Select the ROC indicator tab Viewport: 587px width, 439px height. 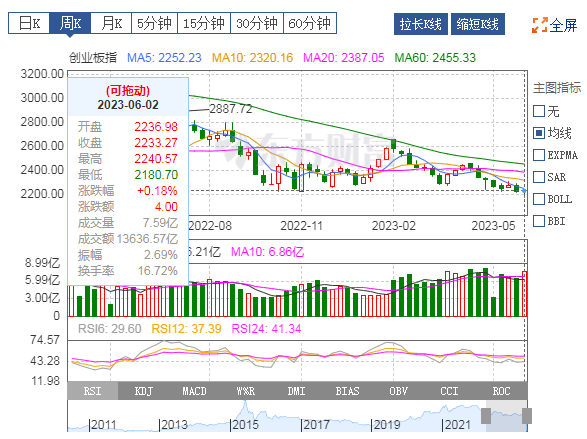pos(501,391)
